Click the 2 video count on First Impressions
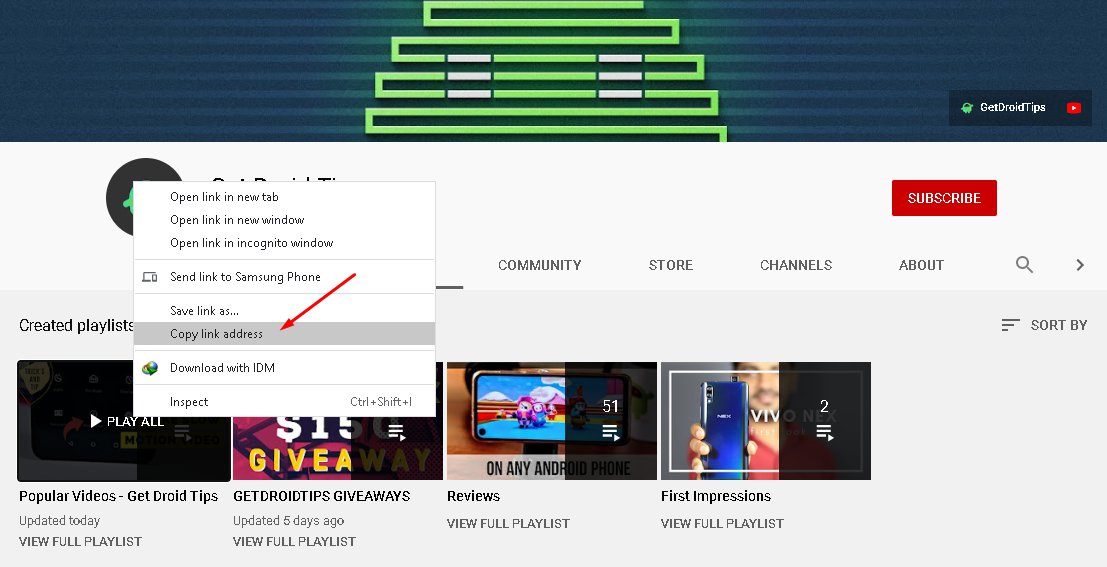Image resolution: width=1107 pixels, height=567 pixels. pos(824,406)
